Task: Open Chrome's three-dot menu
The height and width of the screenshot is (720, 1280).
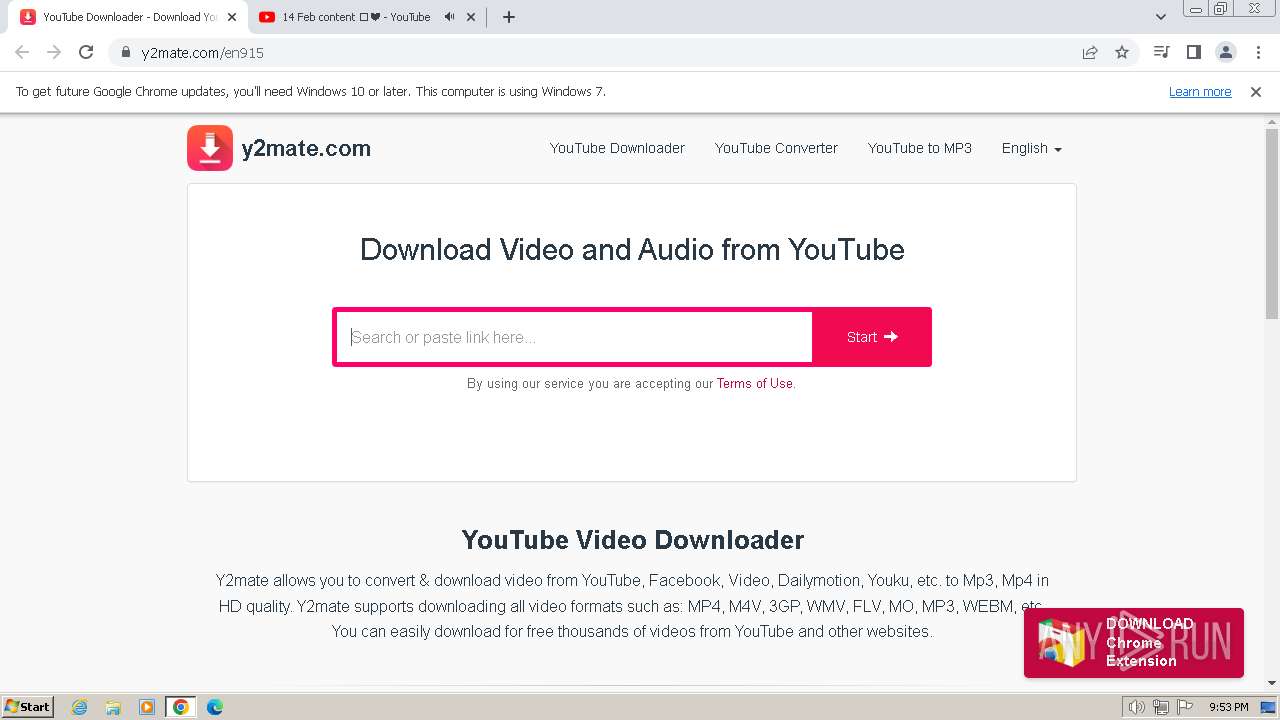Action: [1258, 53]
